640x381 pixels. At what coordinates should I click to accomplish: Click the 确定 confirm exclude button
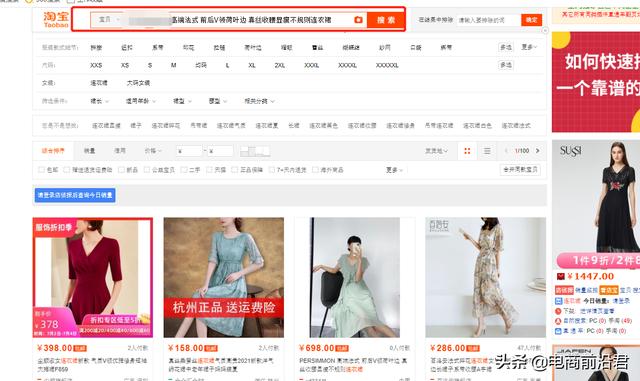coord(531,20)
